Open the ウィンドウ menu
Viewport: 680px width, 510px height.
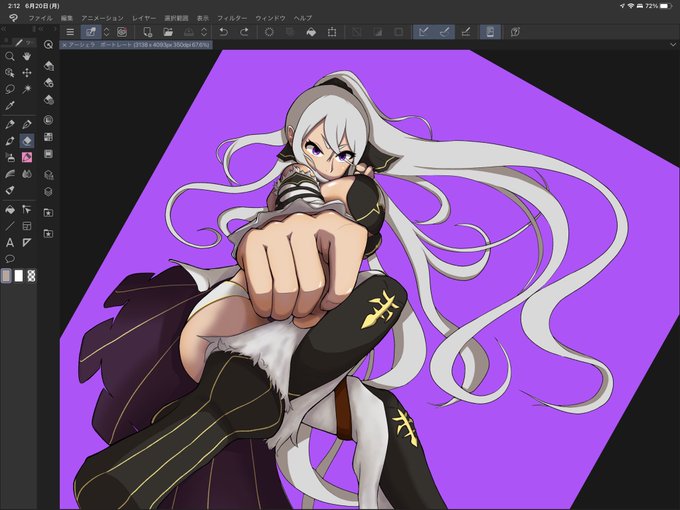pos(270,18)
